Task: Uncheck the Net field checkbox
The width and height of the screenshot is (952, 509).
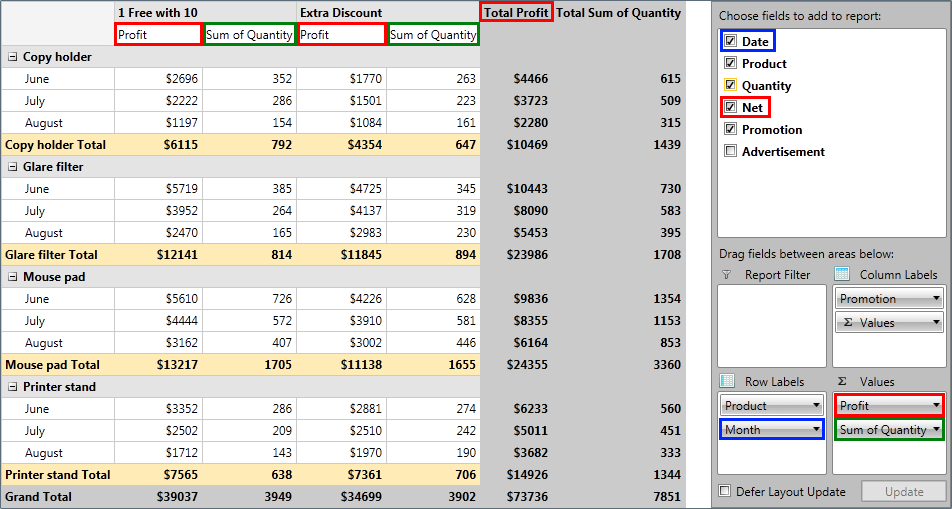Action: click(x=731, y=107)
